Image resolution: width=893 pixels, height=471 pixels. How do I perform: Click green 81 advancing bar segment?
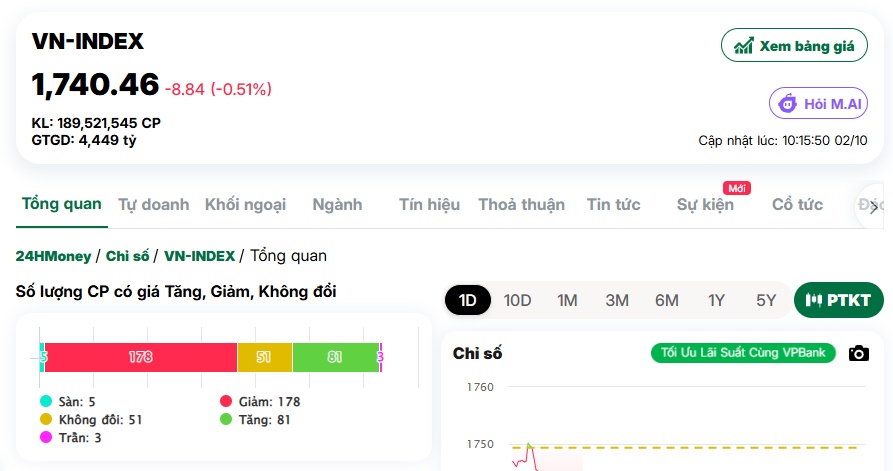335,357
